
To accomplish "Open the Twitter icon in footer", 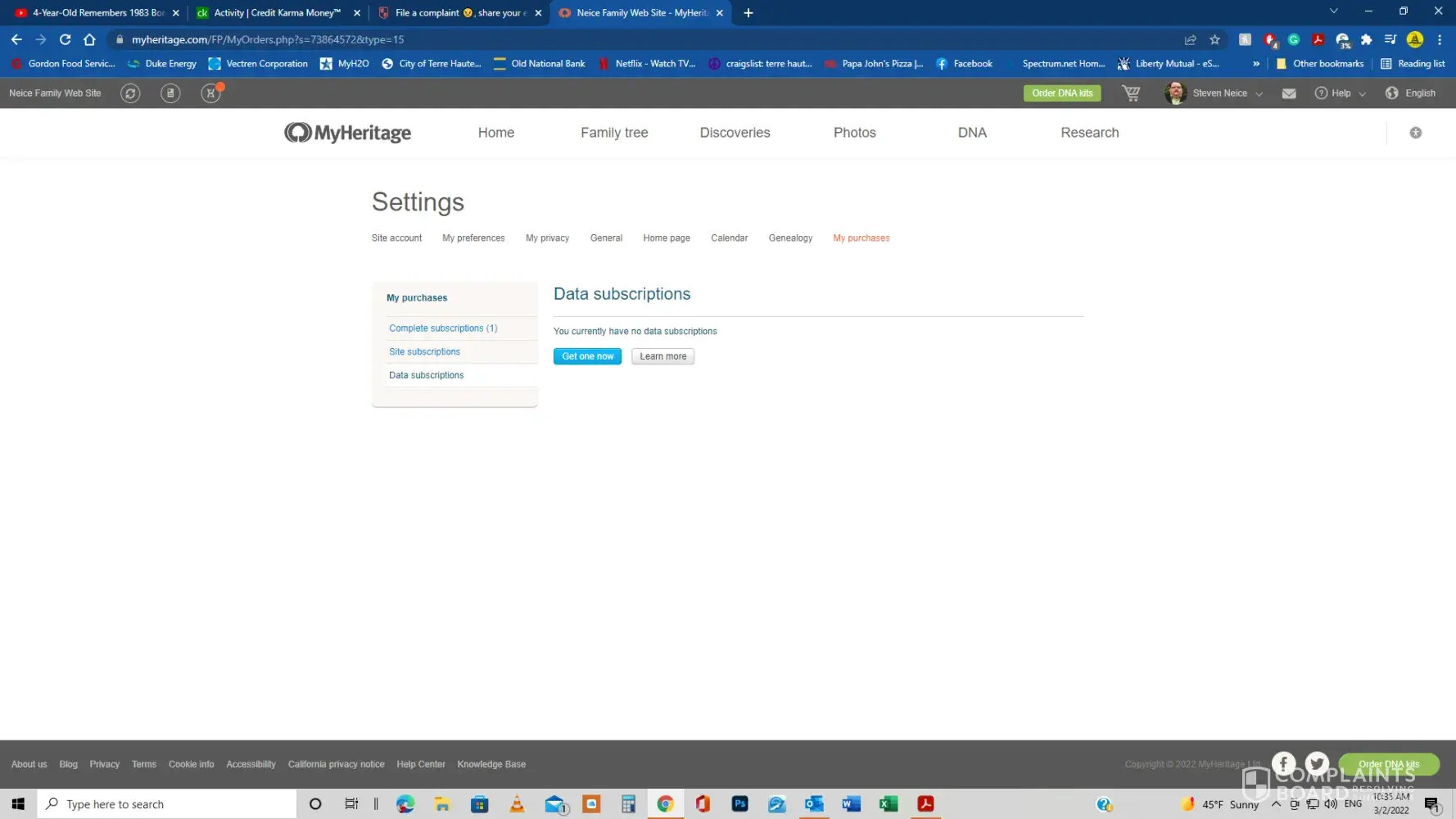I will coord(1317,763).
